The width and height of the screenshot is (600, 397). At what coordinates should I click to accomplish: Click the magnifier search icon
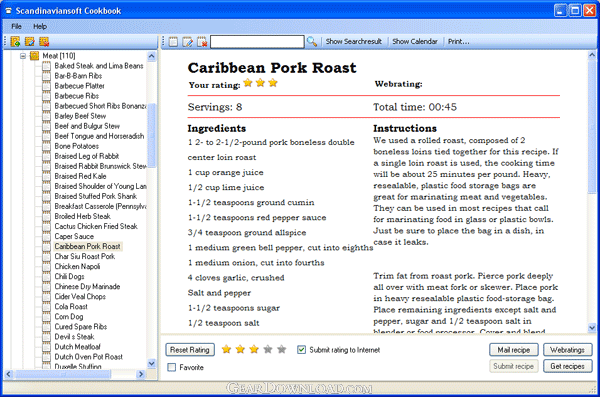click(312, 42)
